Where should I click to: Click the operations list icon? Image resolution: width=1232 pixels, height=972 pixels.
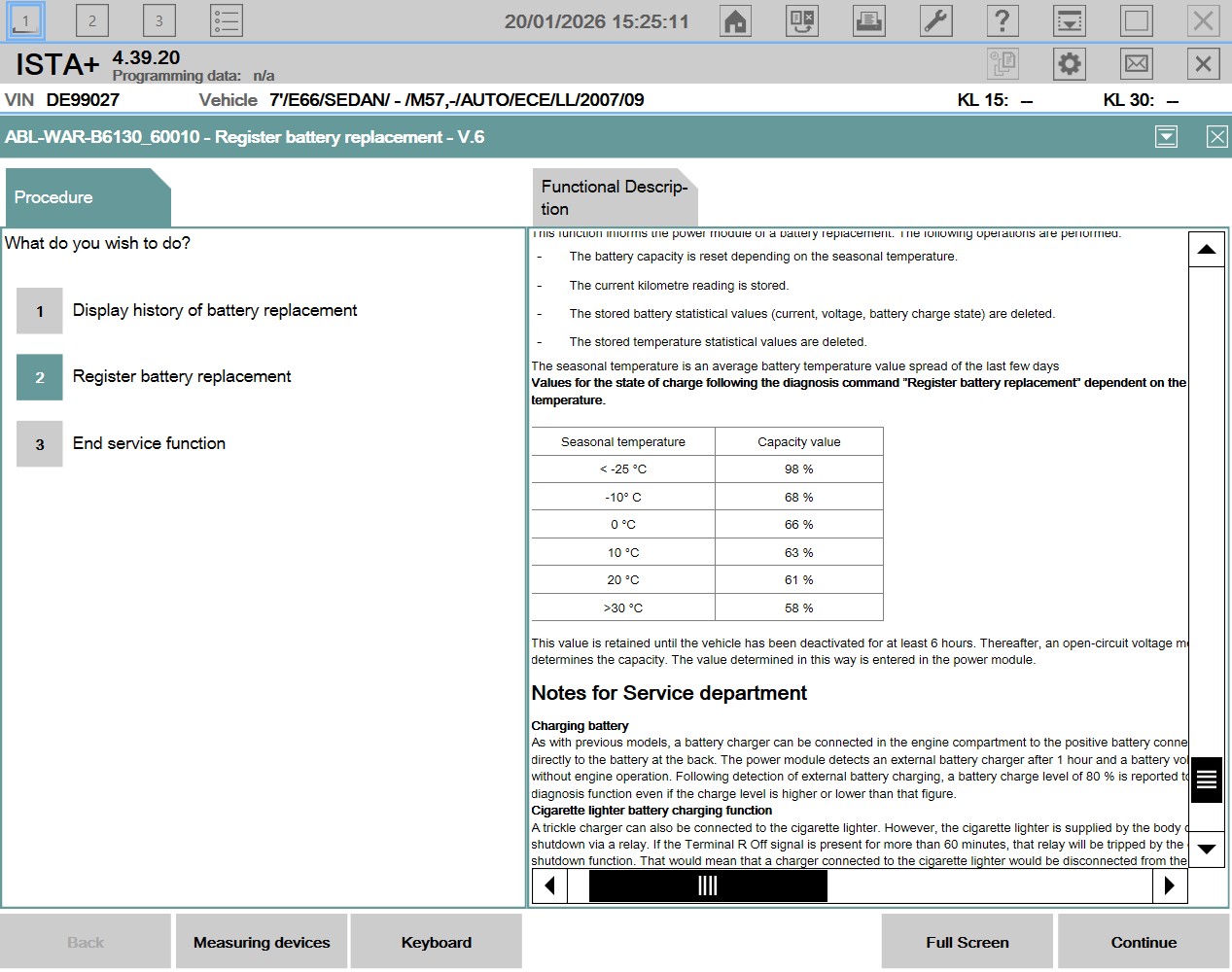(x=226, y=20)
